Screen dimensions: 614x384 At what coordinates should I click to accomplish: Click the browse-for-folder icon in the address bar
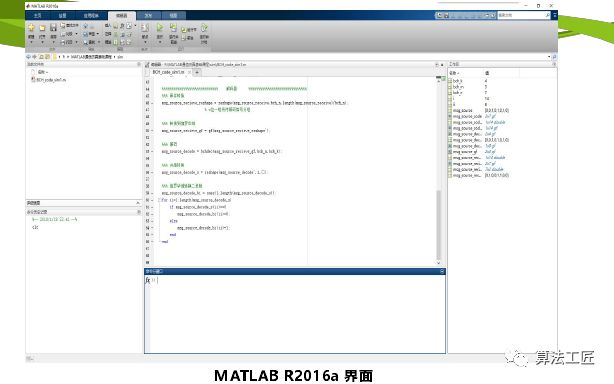[47, 57]
